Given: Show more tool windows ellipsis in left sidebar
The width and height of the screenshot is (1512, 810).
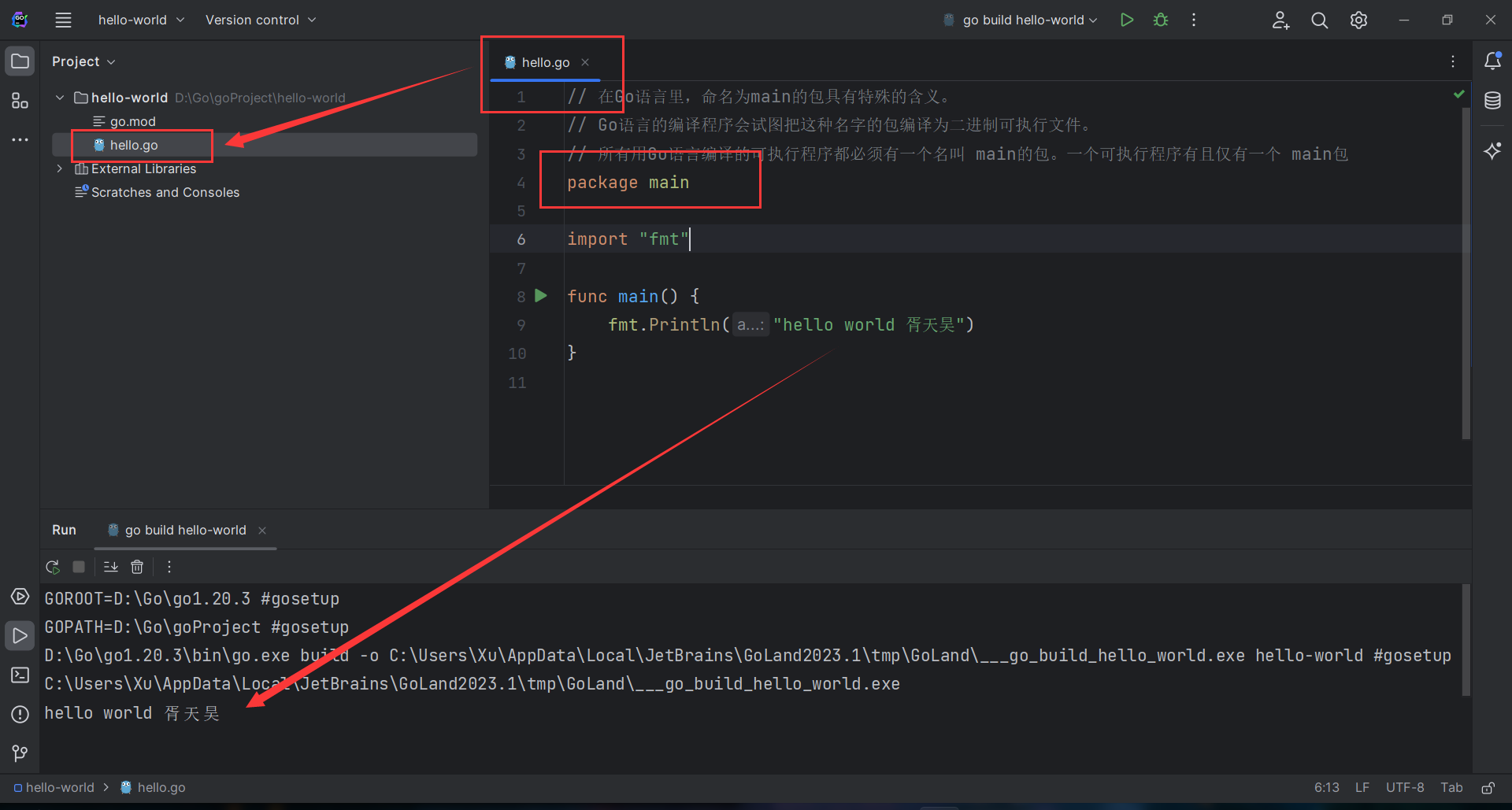Looking at the screenshot, I should [x=20, y=139].
